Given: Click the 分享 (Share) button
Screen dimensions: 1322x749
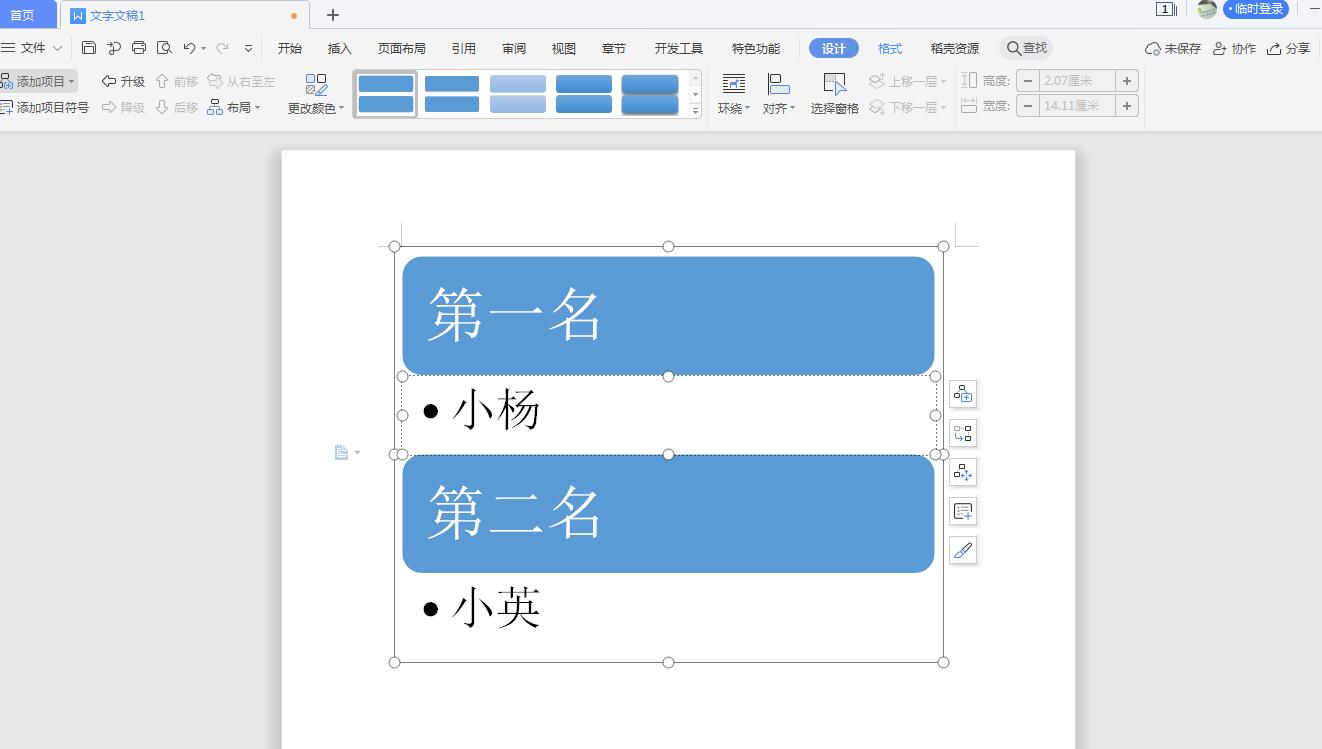Looking at the screenshot, I should click(x=1297, y=47).
